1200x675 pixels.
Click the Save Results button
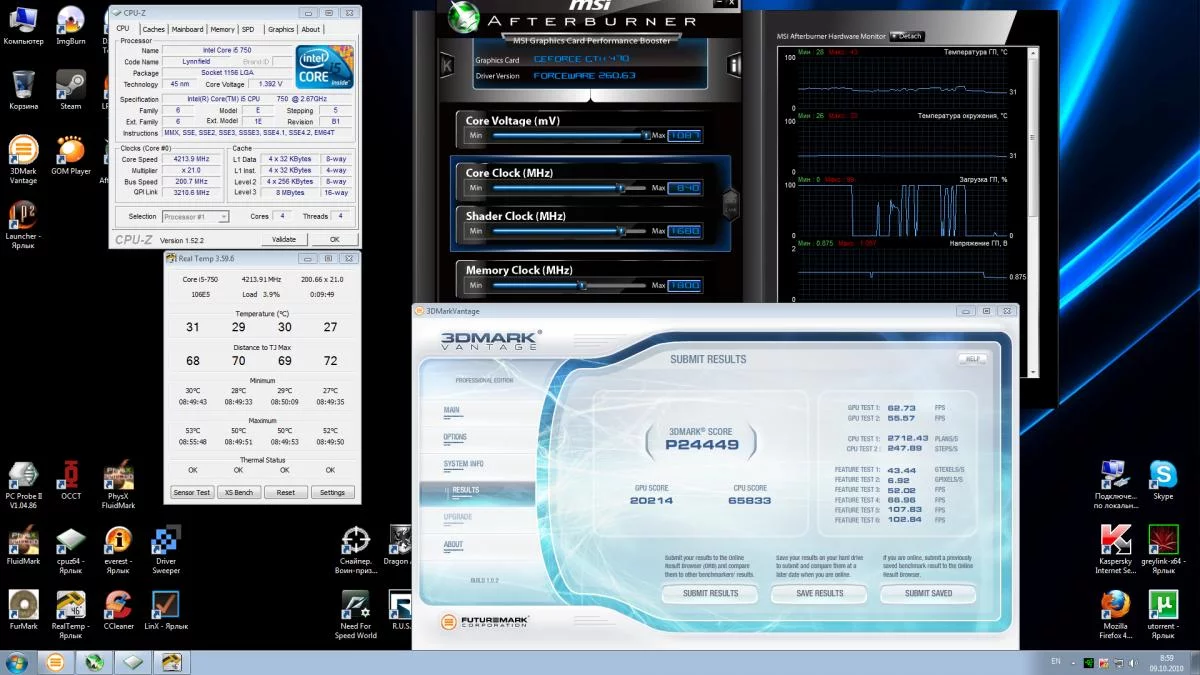click(x=819, y=593)
